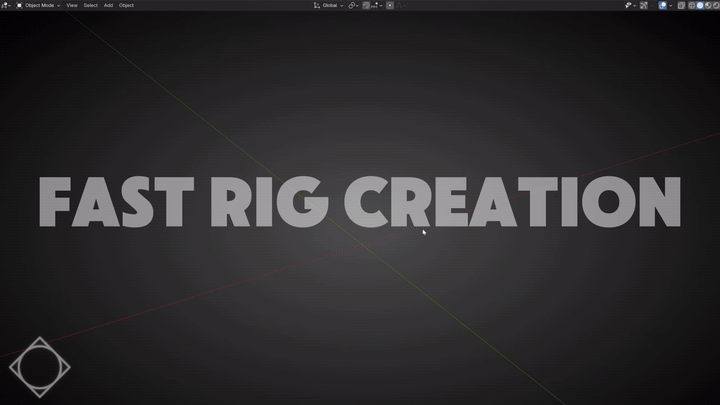The height and width of the screenshot is (405, 720).
Task: Open the Object menu
Action: coord(126,6)
